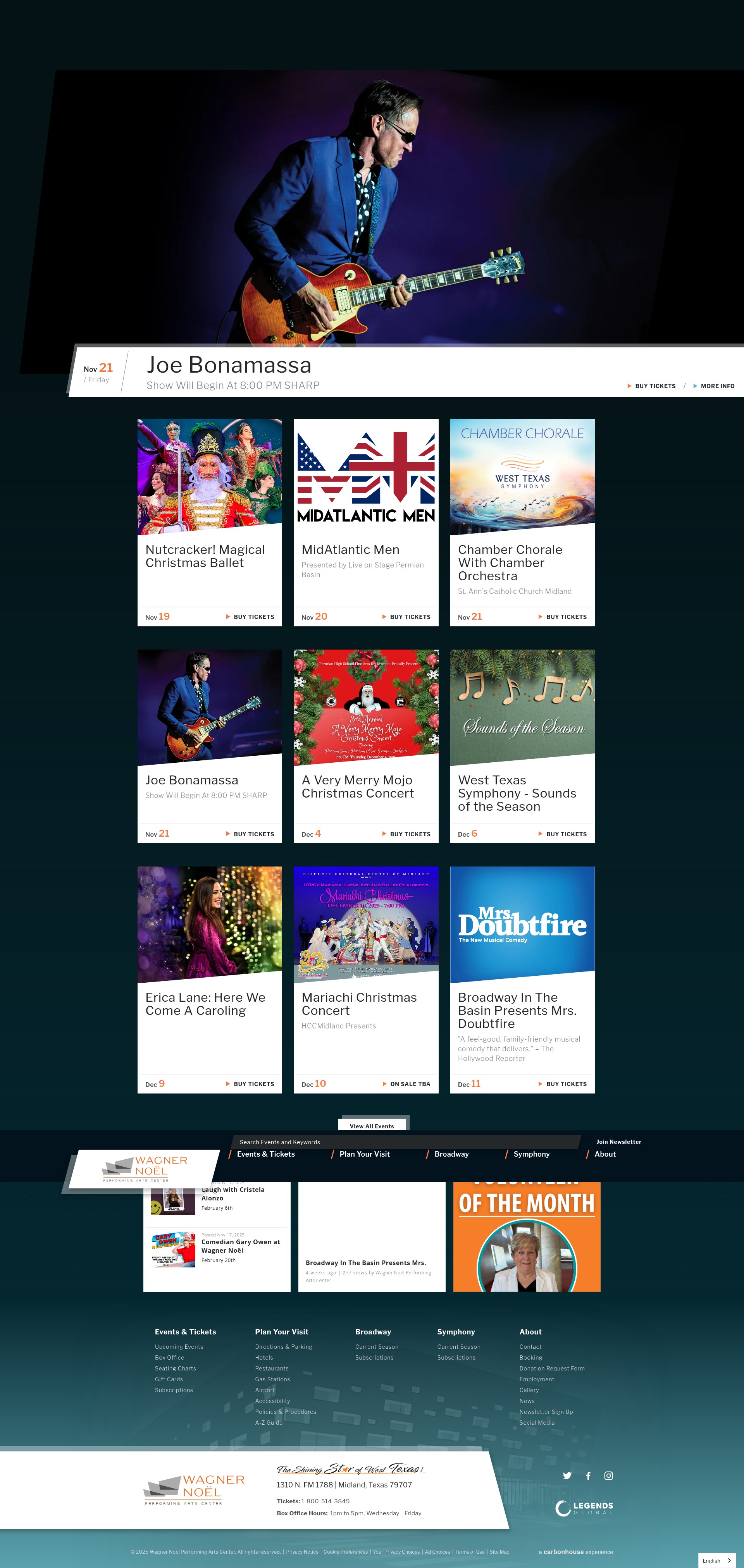Open the Instagram social icon in footer
Viewport: 744px width, 1568px height.
608,1475
